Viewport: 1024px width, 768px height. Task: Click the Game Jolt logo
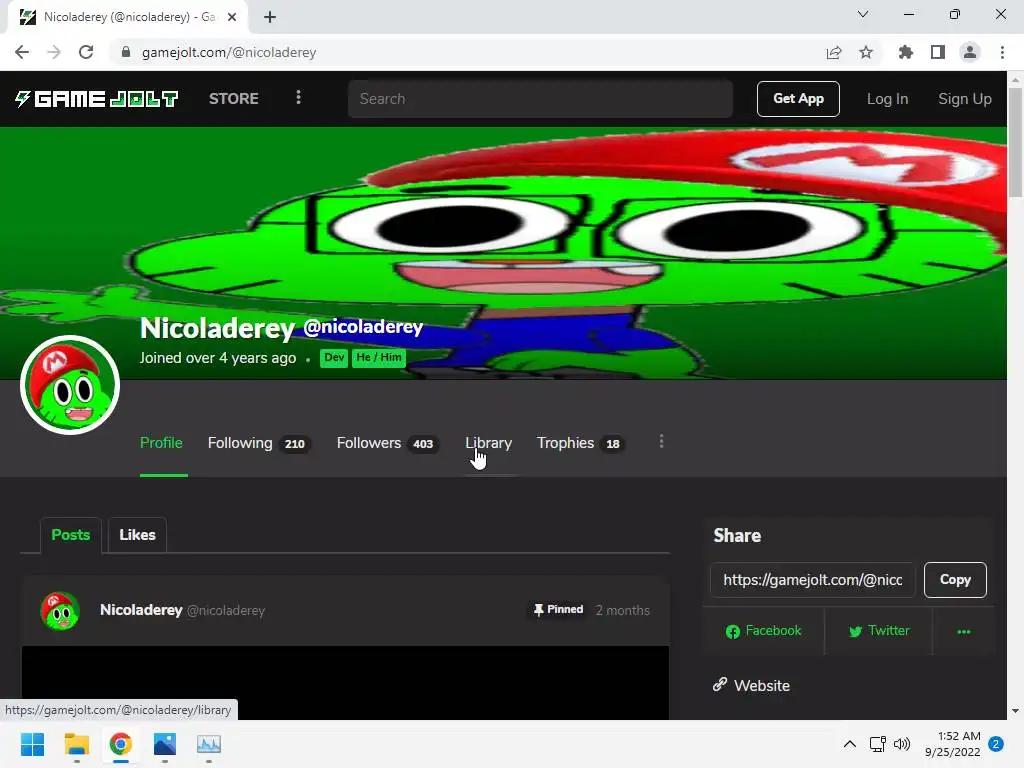click(x=97, y=99)
